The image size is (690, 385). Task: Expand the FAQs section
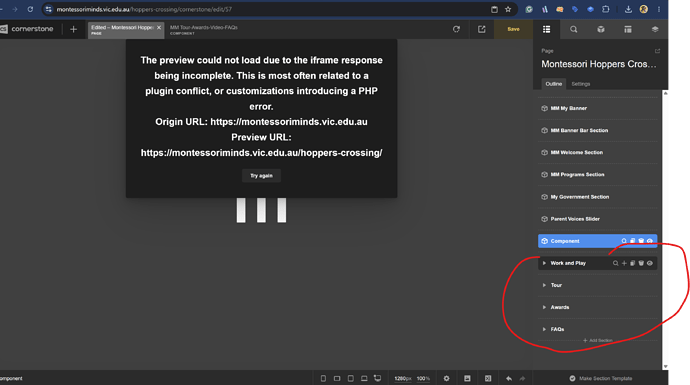point(544,329)
